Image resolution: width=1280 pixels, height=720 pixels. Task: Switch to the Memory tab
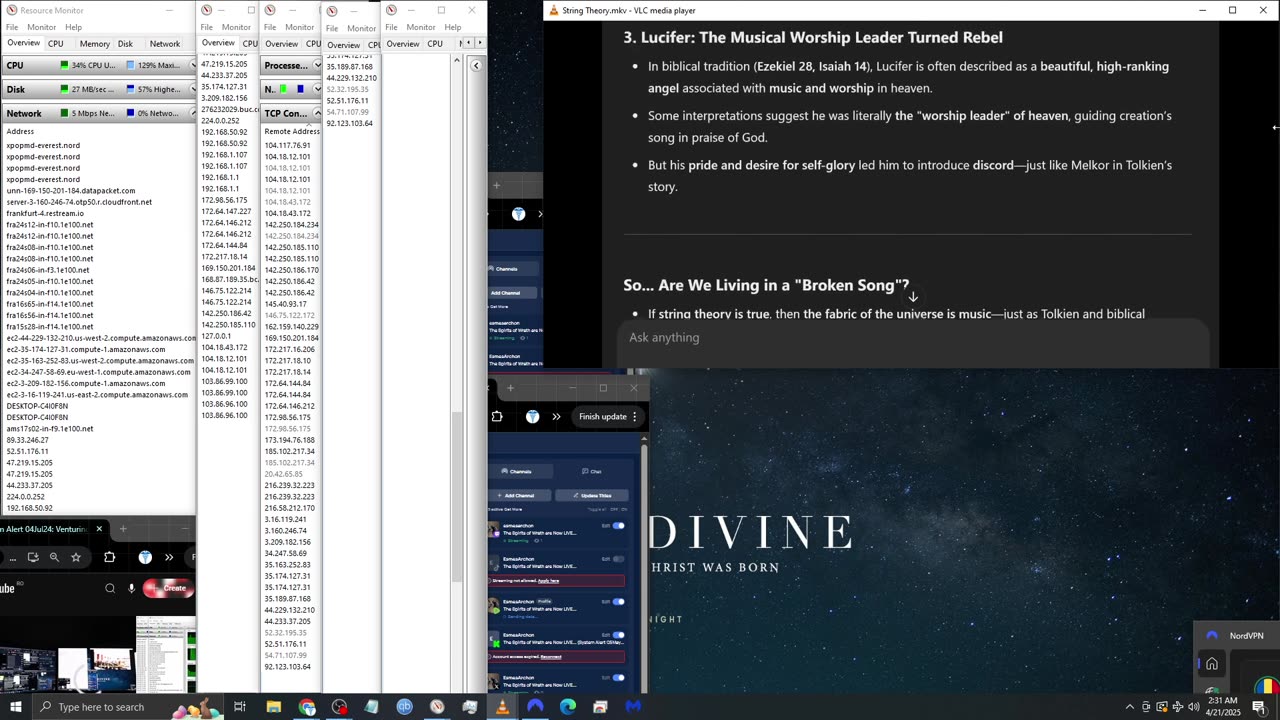pos(94,44)
